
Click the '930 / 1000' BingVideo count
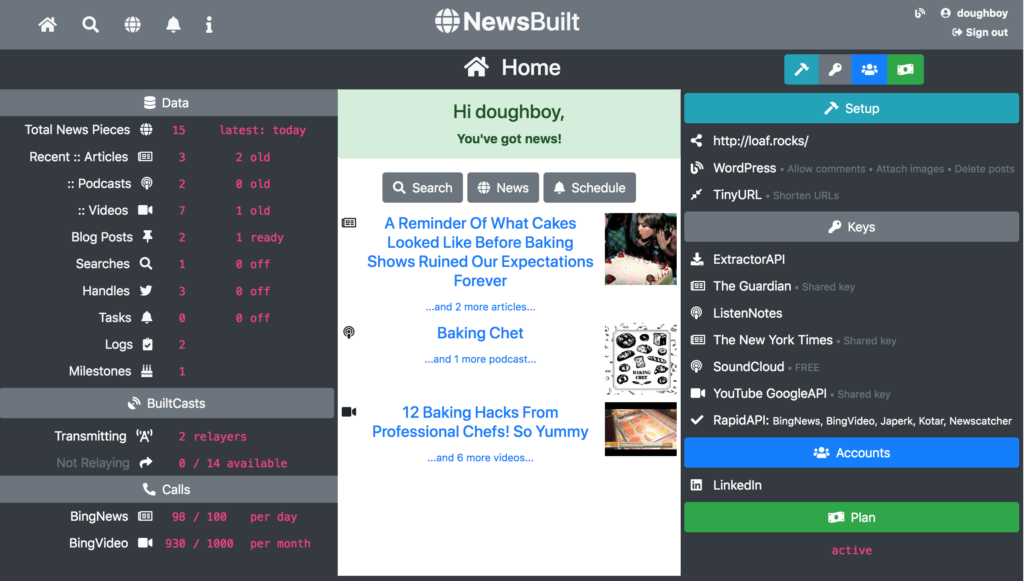199,544
